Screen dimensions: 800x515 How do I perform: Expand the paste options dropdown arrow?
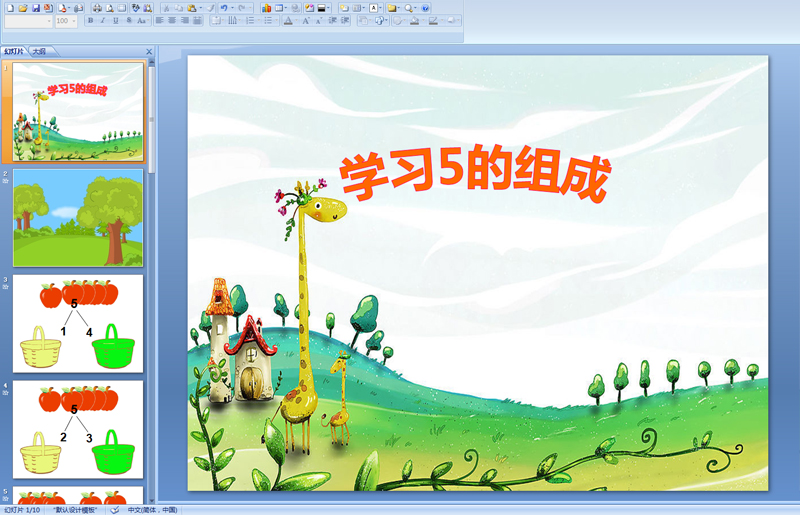click(x=201, y=8)
